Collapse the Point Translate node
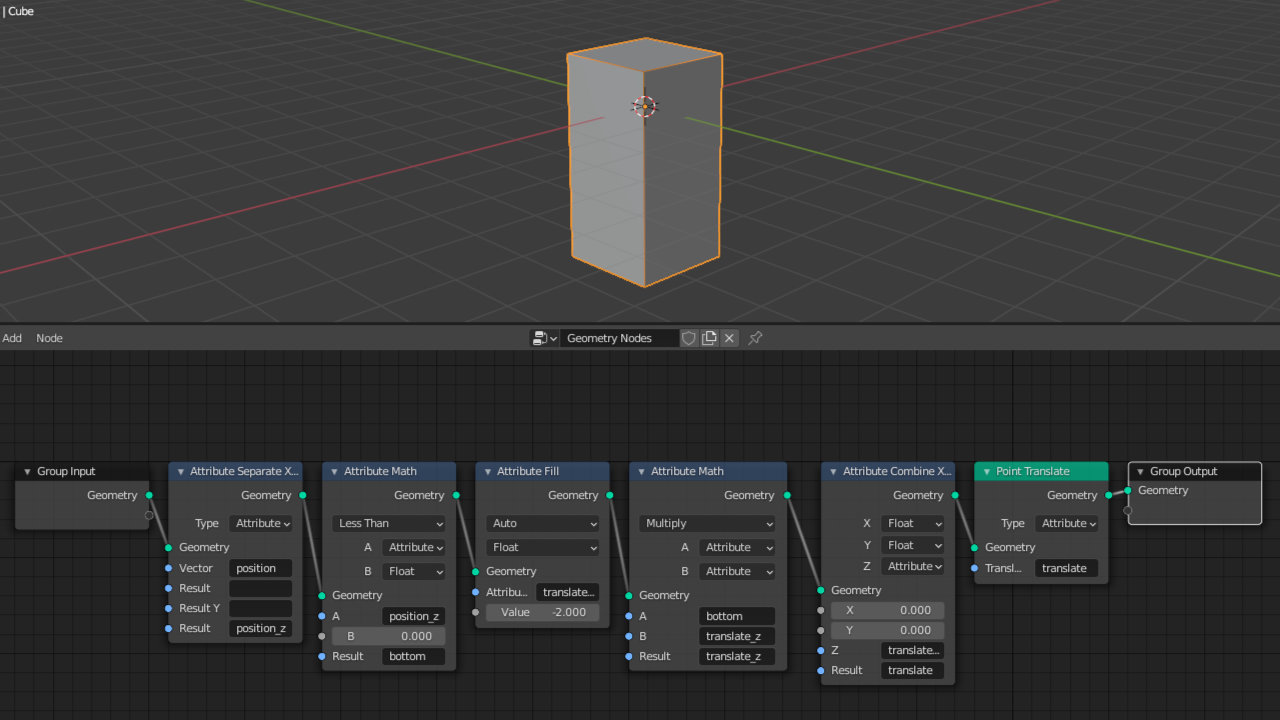The image size is (1280, 720). point(986,471)
